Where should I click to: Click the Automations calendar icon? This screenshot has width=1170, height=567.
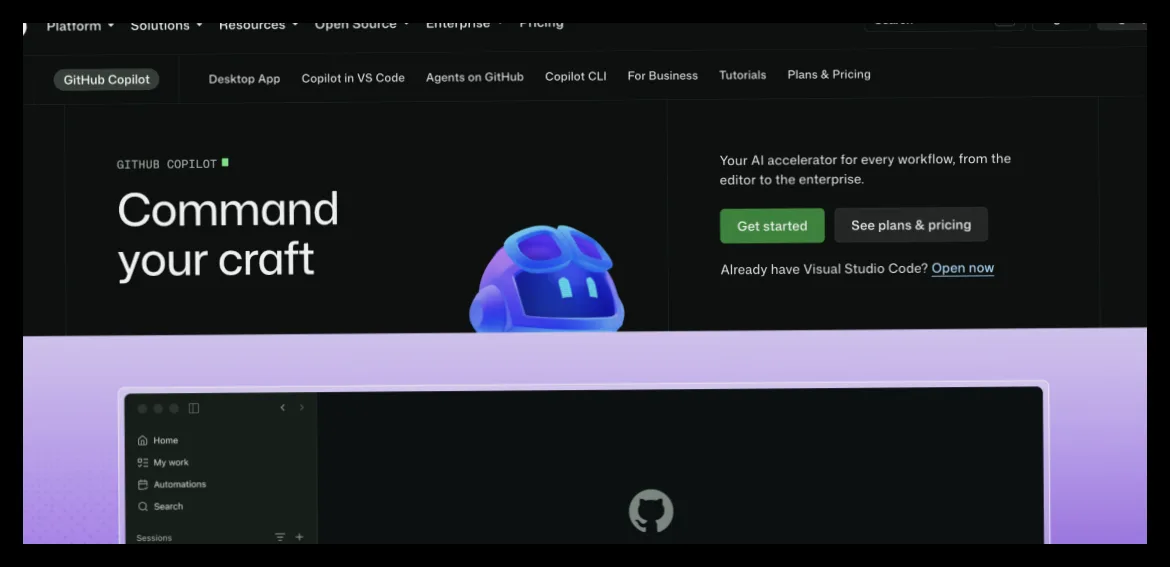click(143, 484)
